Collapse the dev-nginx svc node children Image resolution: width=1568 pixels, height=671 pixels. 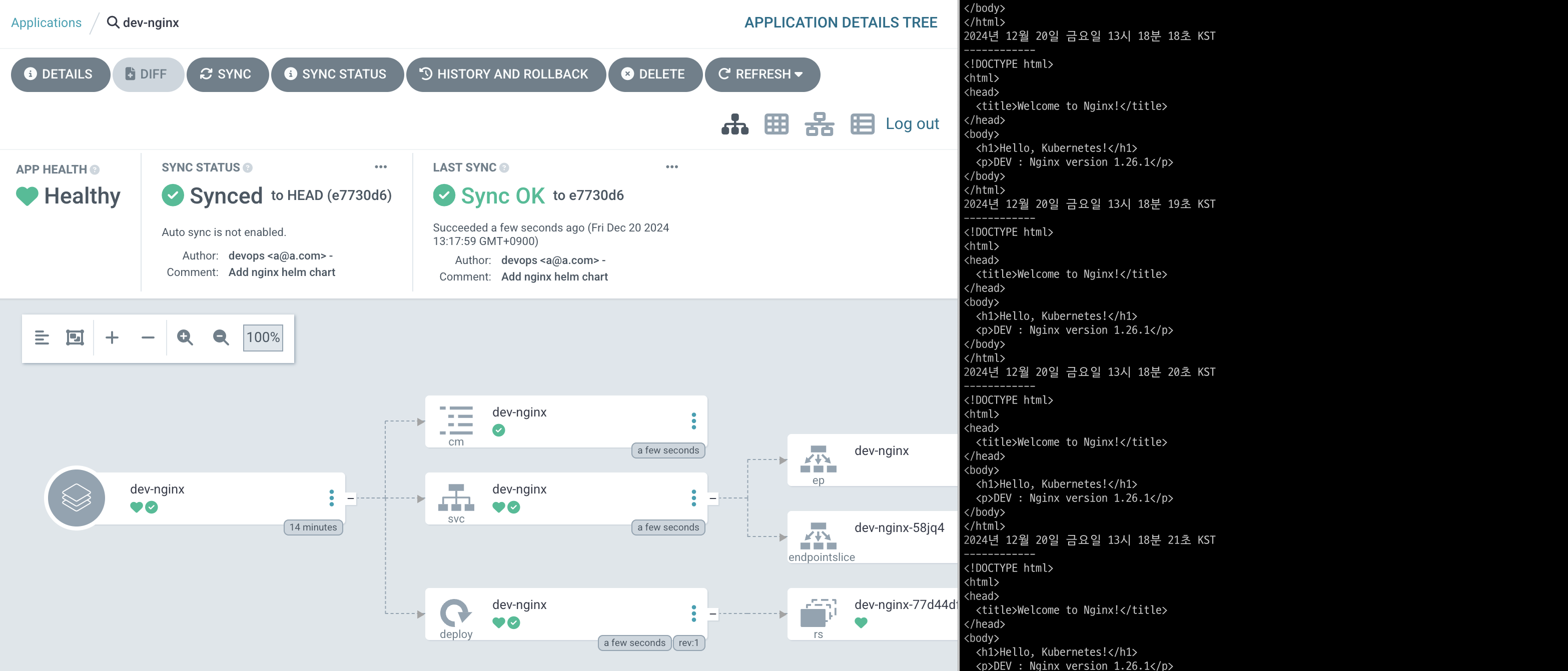coord(713,498)
